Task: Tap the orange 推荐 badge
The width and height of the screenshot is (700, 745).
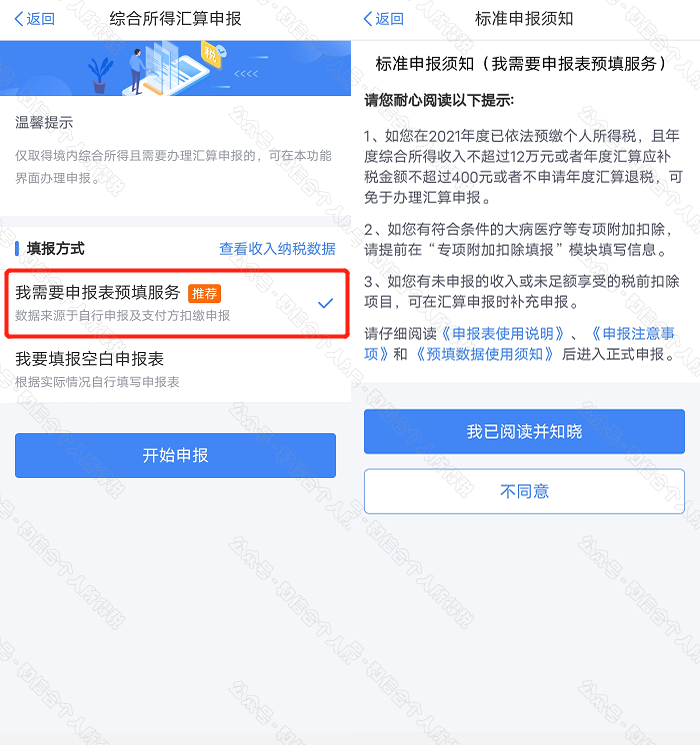Action: point(204,294)
